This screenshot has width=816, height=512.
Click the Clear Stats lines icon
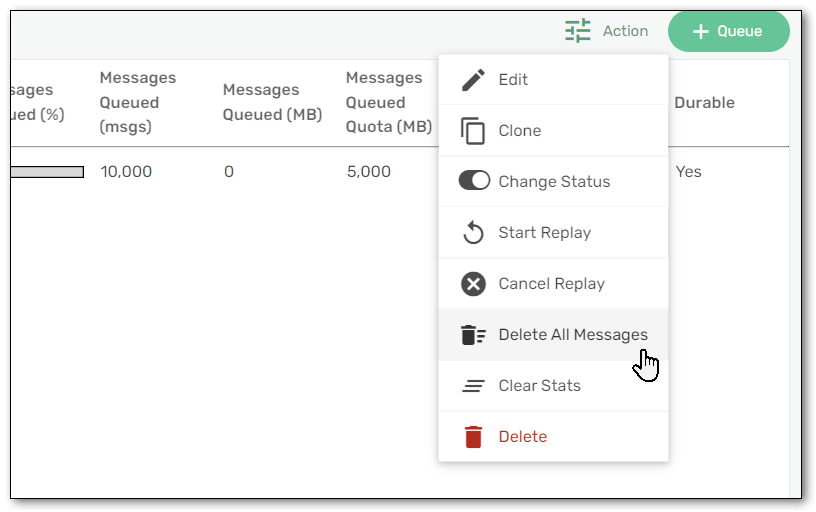pyautogui.click(x=473, y=386)
